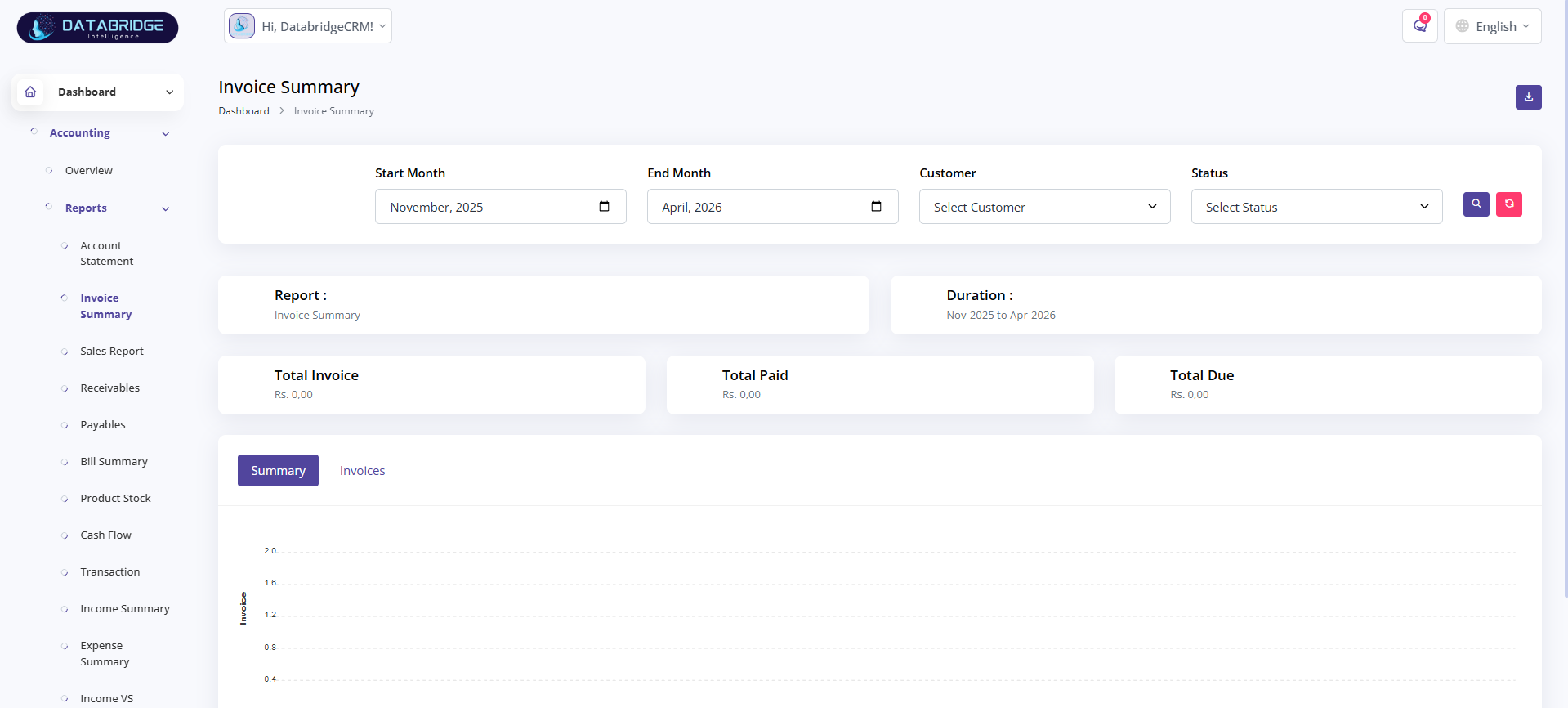Go to Receivables report
Viewport: 1568px width, 708px height.
109,388
